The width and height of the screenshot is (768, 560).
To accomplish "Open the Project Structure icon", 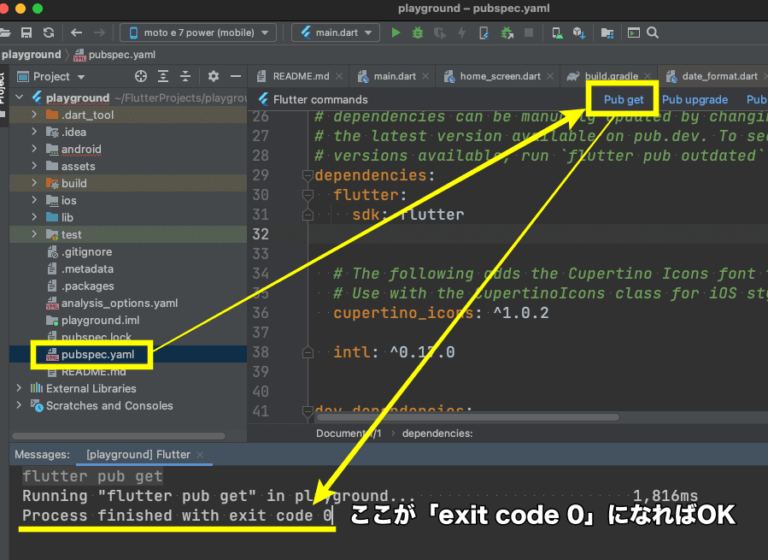I will pos(607,33).
